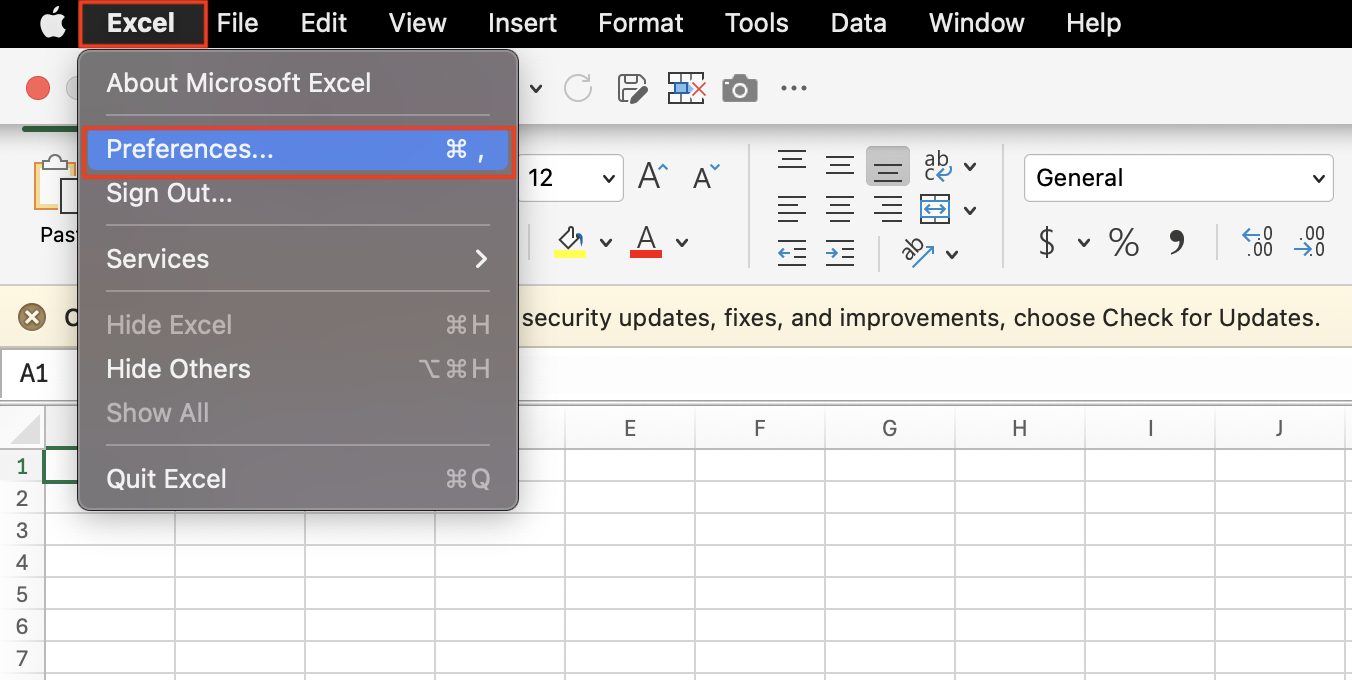Expand font color options arrow
Screen dimensions: 1352x680
(682, 243)
